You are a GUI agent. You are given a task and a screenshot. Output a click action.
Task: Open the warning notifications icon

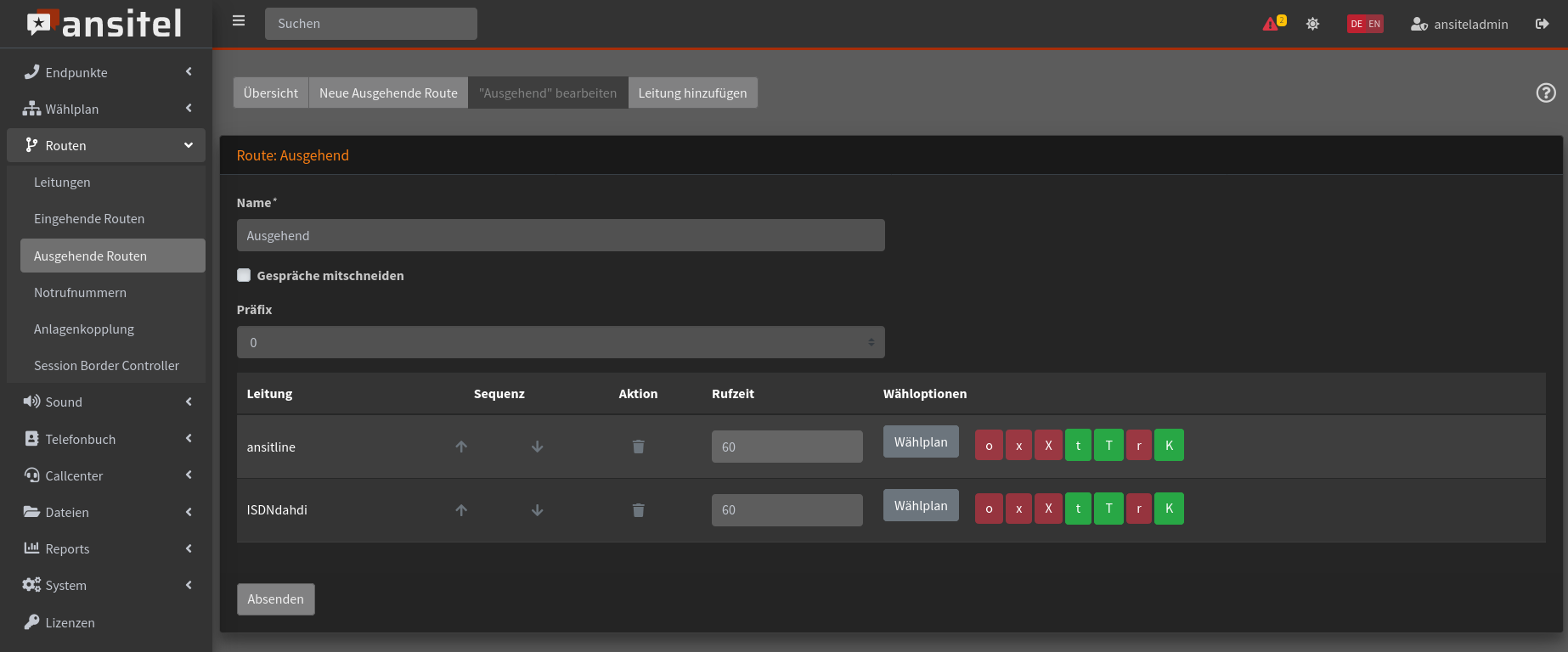1273,24
